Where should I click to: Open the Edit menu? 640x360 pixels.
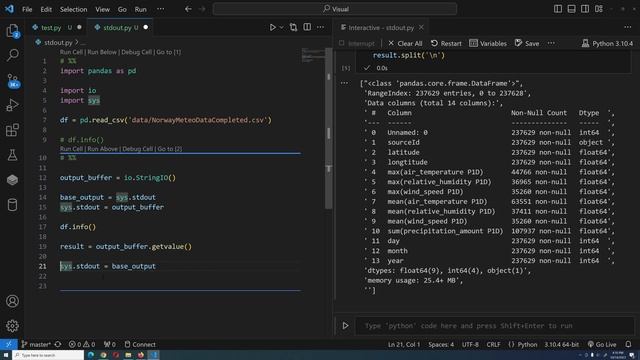click(46, 9)
